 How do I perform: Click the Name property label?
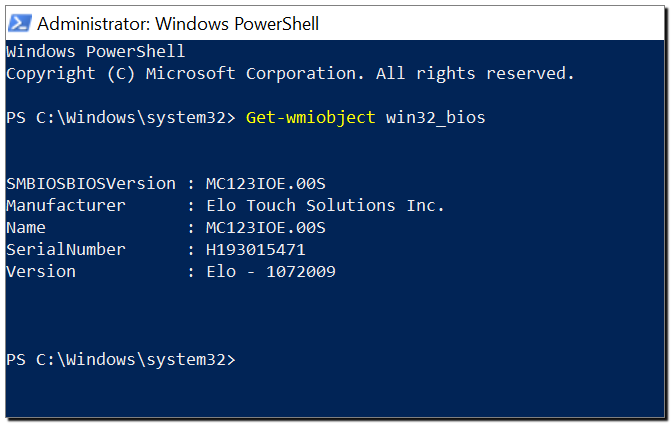[26, 228]
